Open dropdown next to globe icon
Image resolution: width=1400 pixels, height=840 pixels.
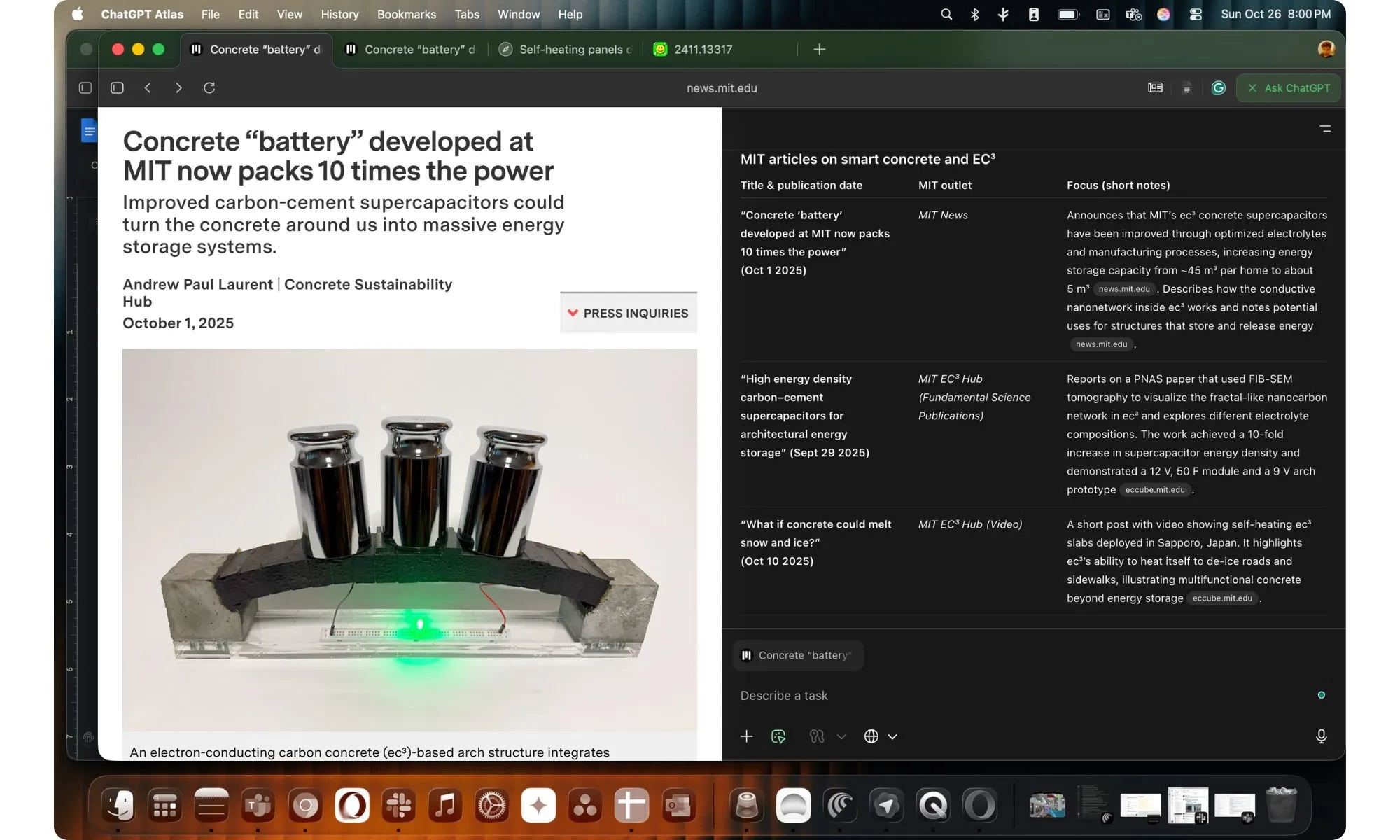click(x=892, y=736)
